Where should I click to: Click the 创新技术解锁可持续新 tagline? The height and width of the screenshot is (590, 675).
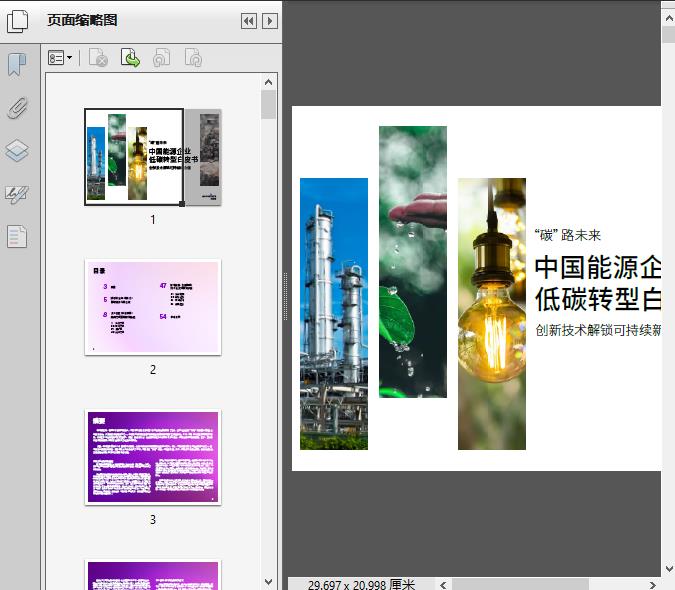point(598,330)
